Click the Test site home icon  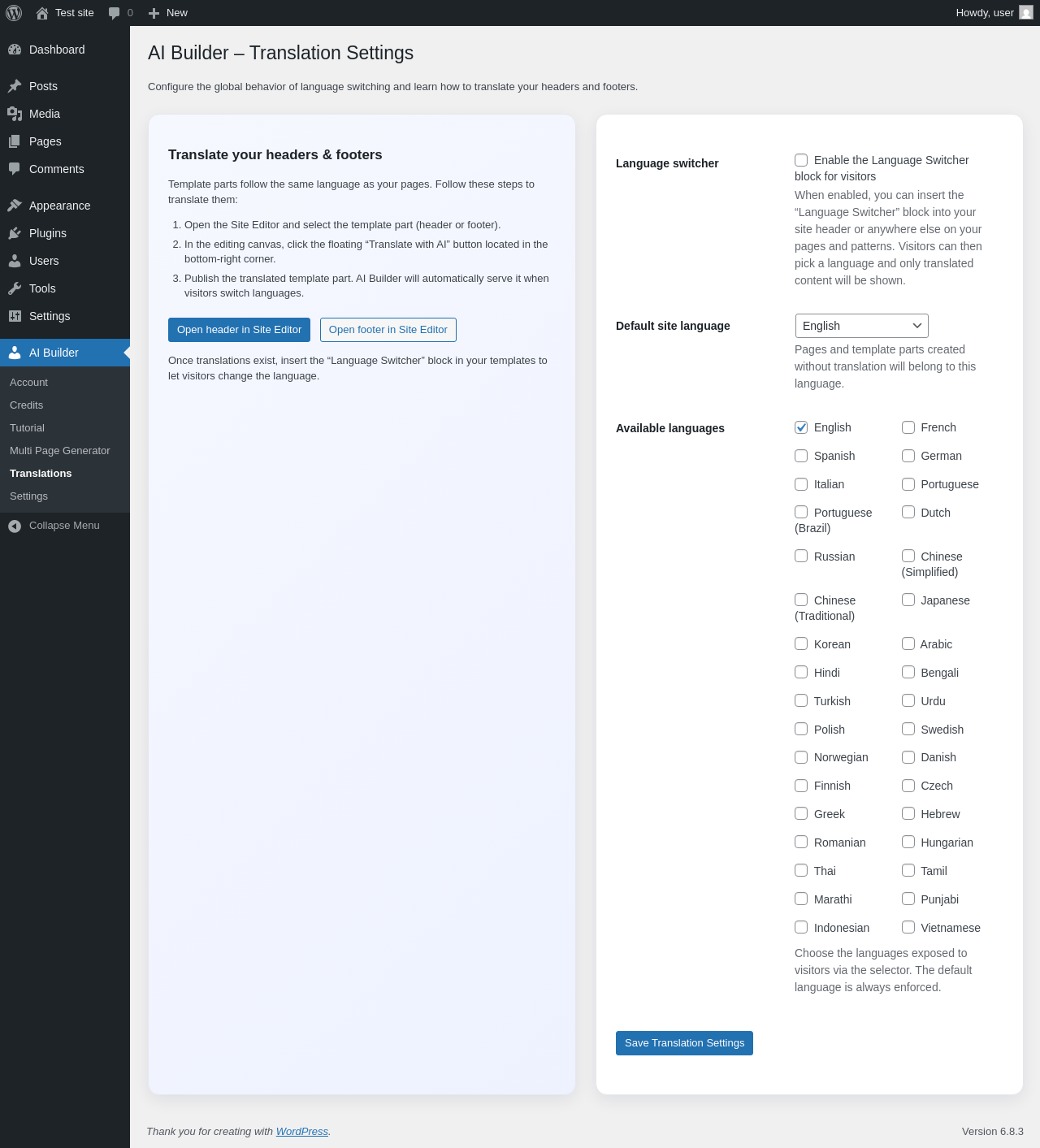[x=42, y=13]
